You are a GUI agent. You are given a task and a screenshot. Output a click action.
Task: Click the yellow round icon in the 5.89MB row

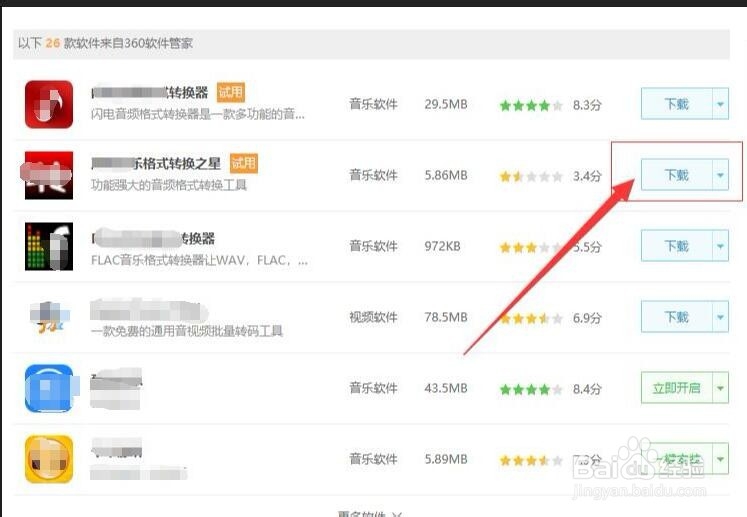point(49,459)
